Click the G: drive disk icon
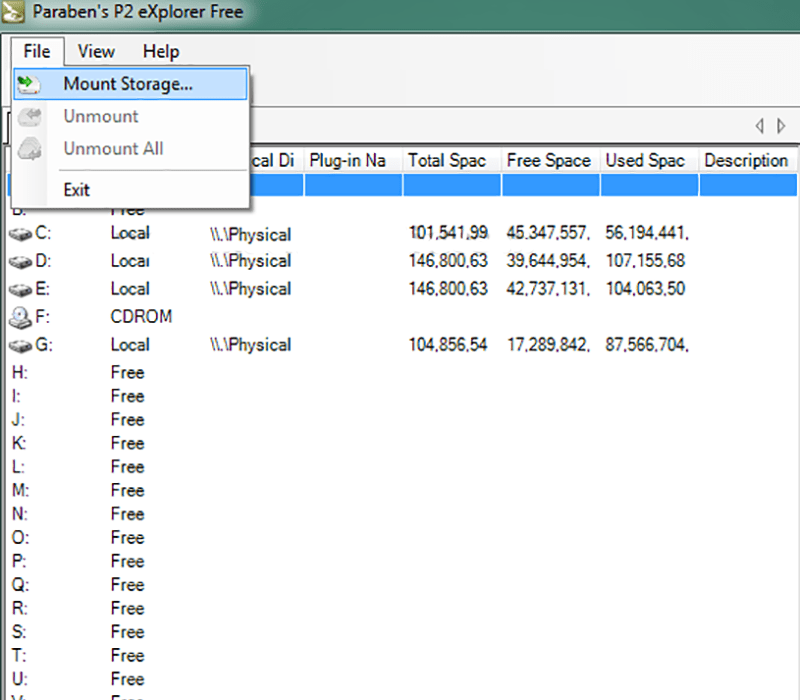 coord(20,346)
